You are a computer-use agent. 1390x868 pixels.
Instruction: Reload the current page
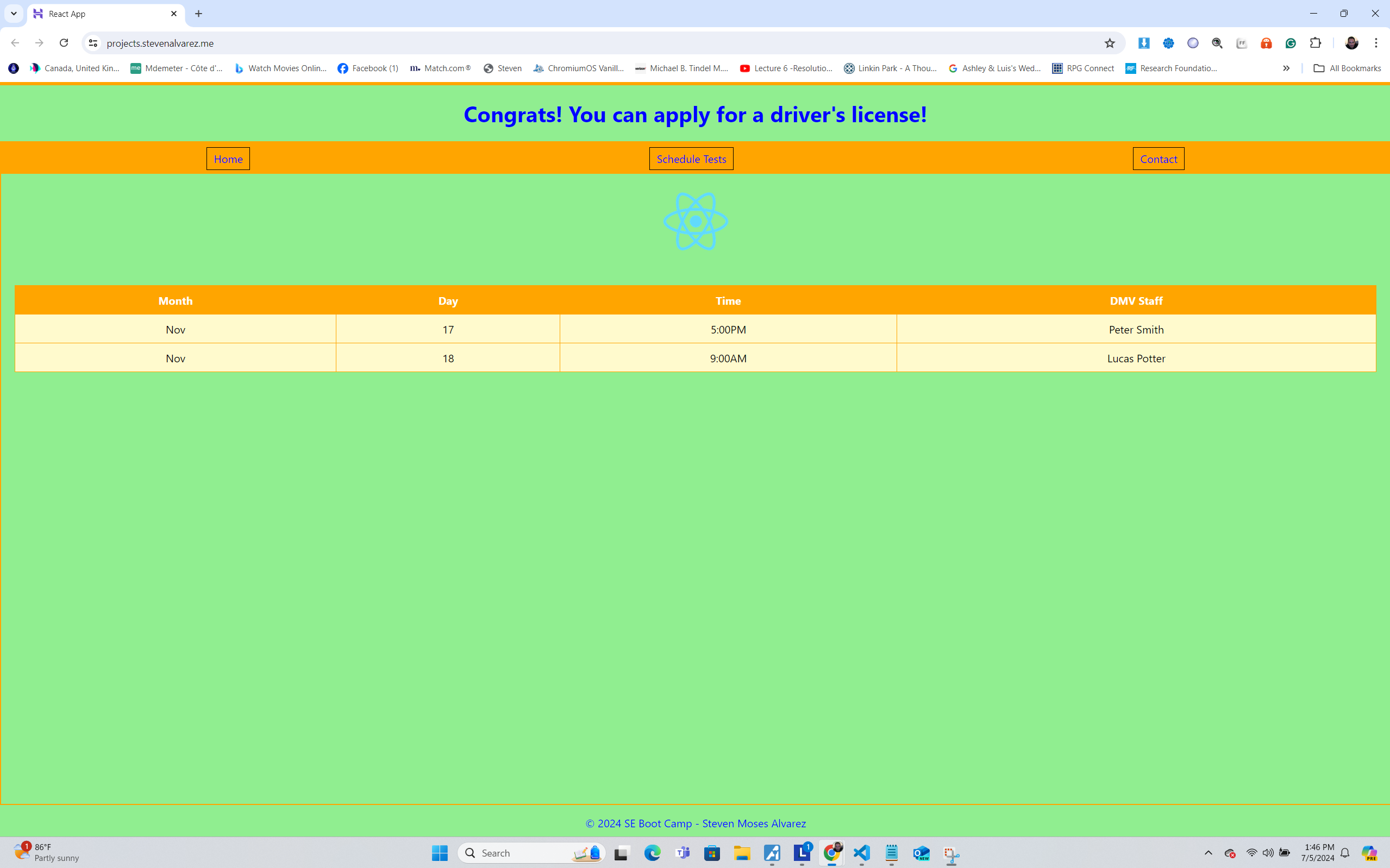64,43
